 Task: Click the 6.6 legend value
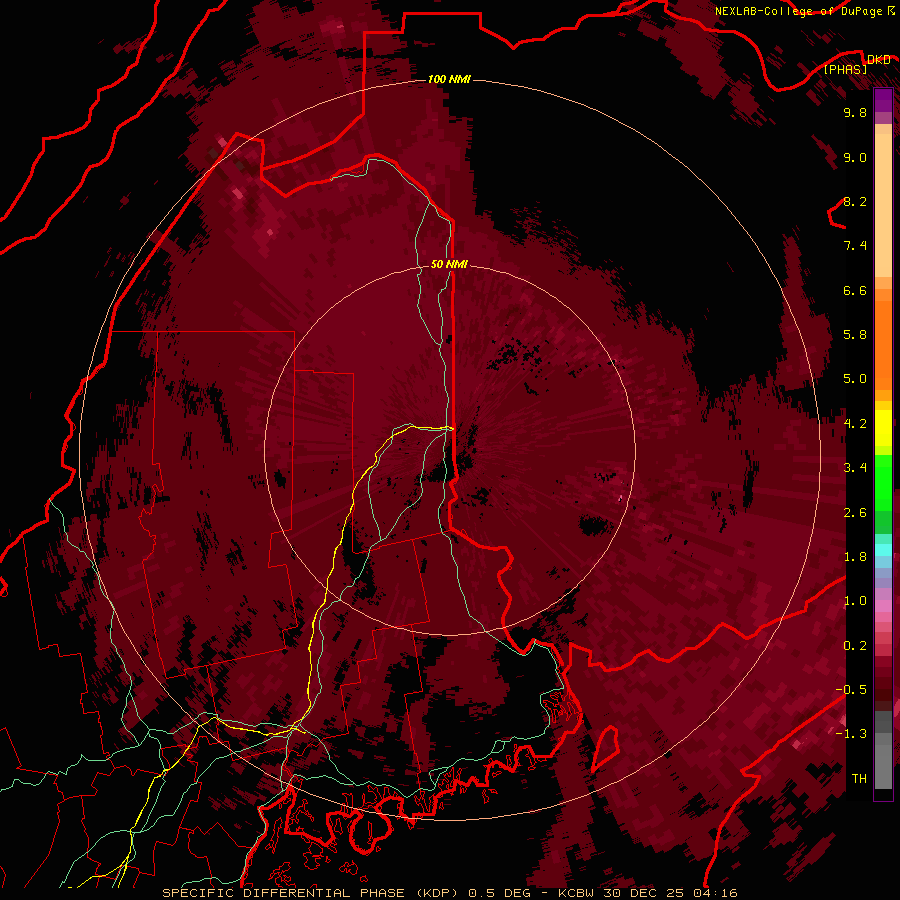pos(855,290)
